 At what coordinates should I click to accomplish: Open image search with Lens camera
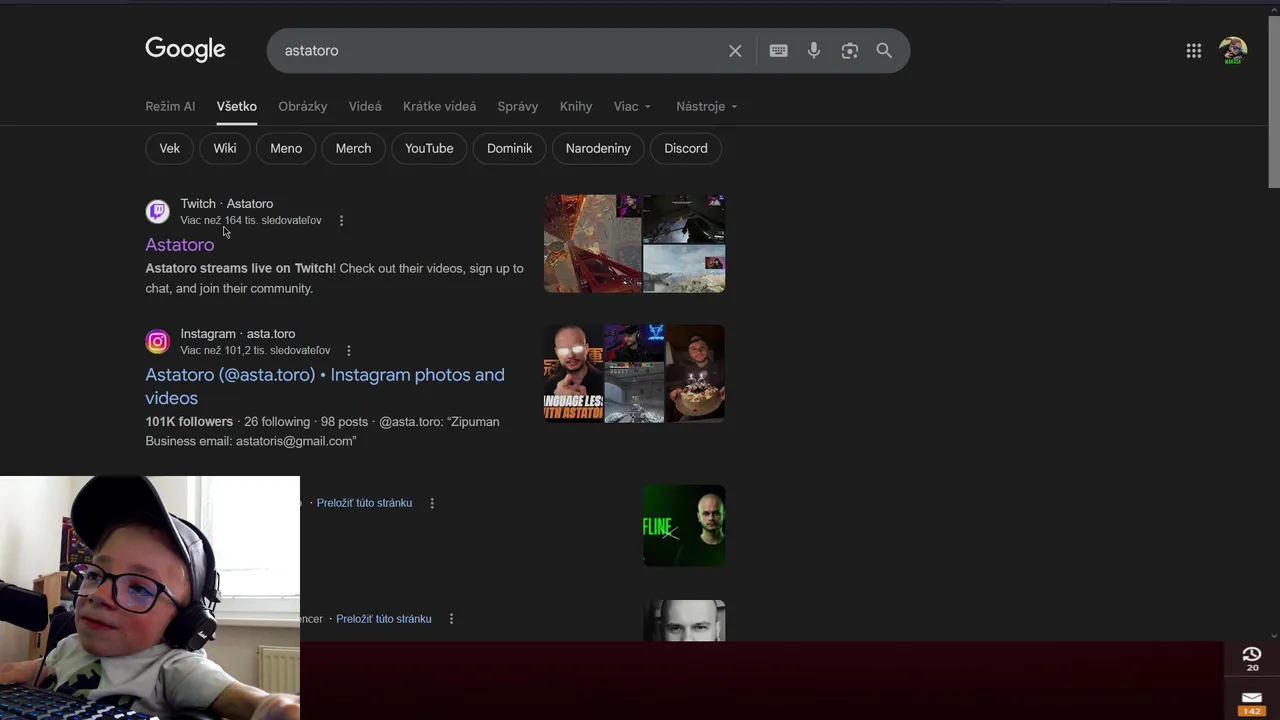(x=850, y=51)
